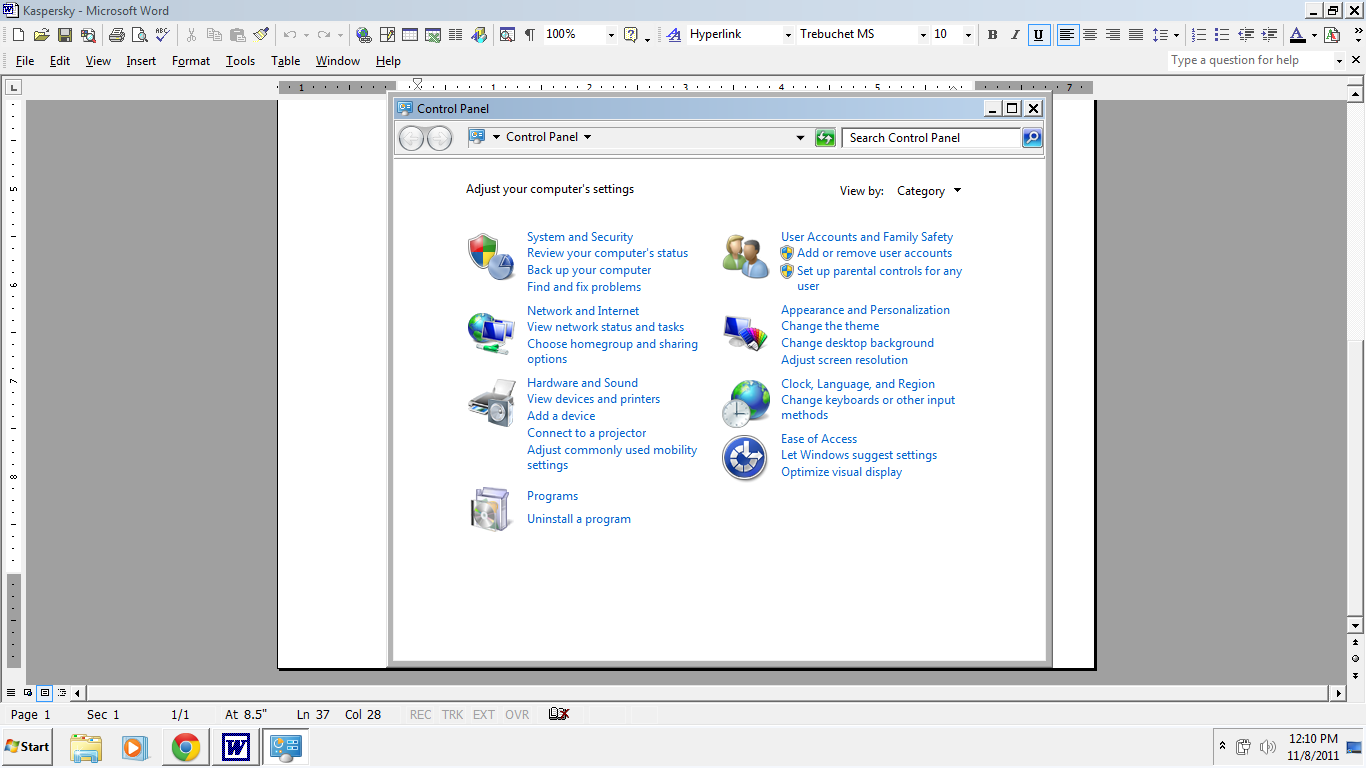Click the System and Security shield icon
The image size is (1366, 768).
pos(491,257)
